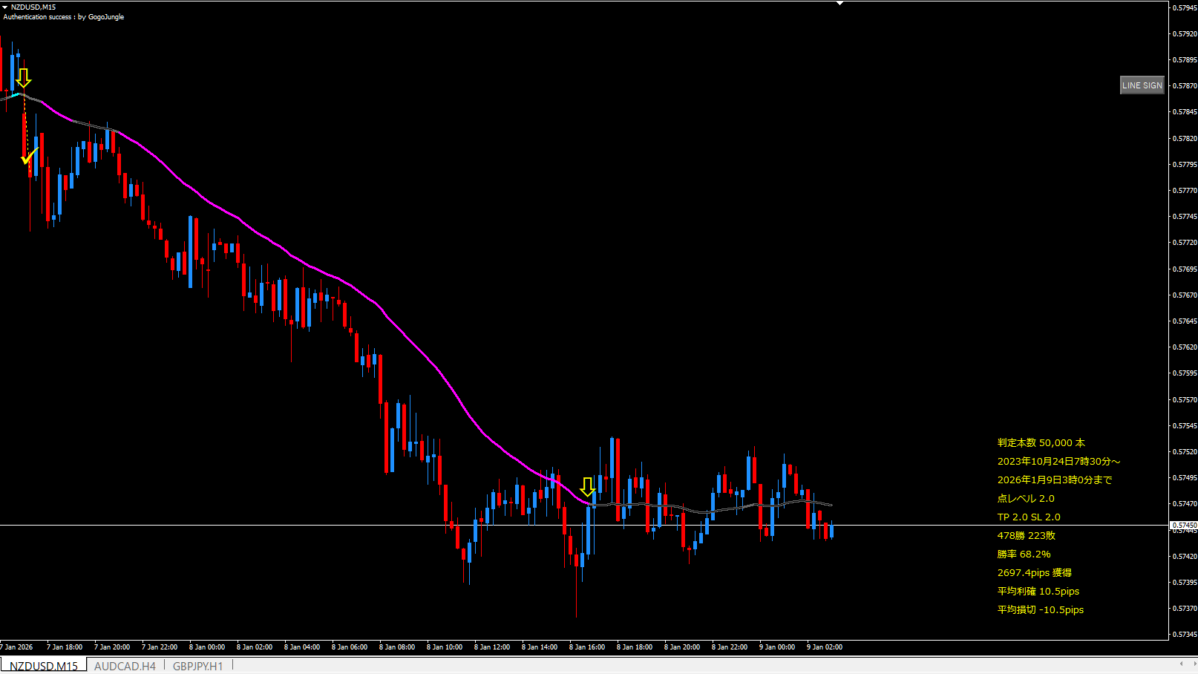Select the white horizontal price line
The image size is (1198, 674).
click(300, 525)
